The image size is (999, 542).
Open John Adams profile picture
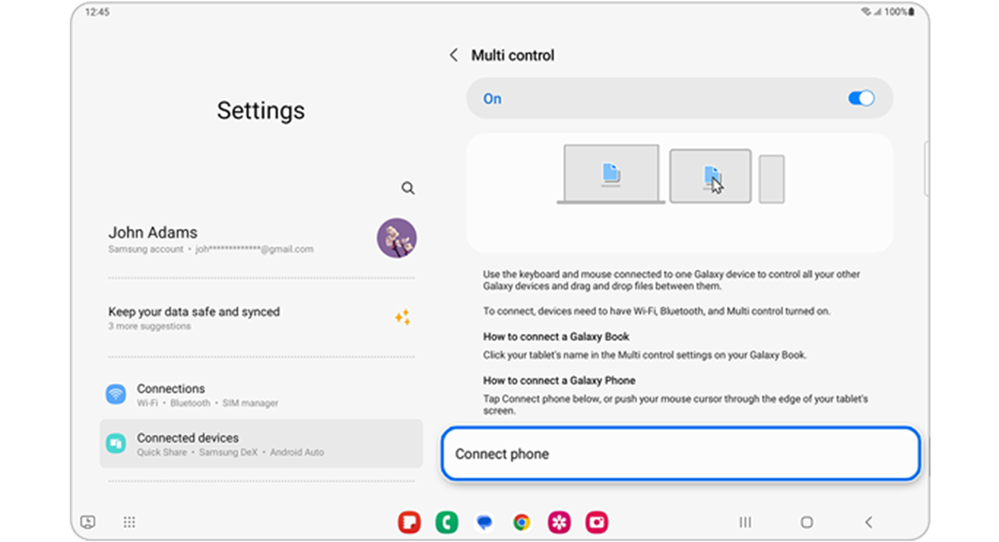[396, 238]
